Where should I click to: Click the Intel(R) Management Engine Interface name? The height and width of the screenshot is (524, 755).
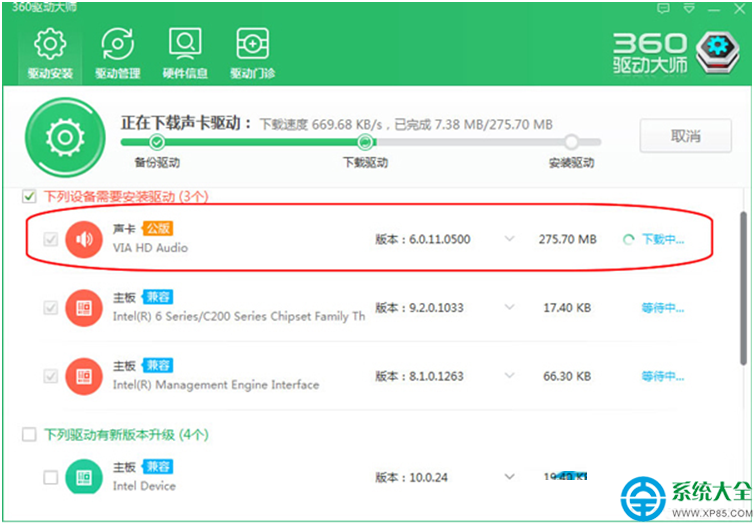(216, 385)
